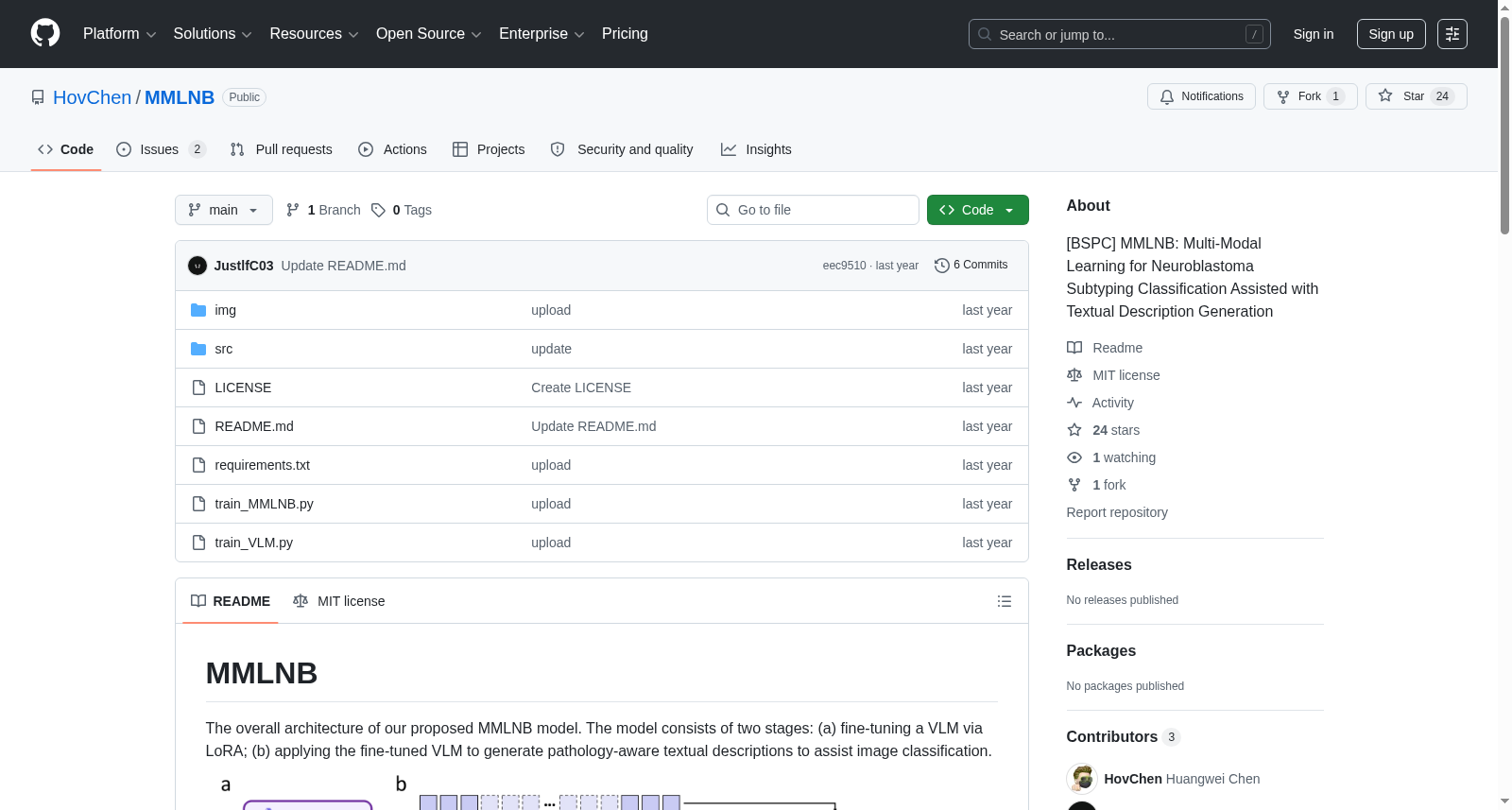
Task: Focus the Search or jump to field
Action: [1120, 34]
